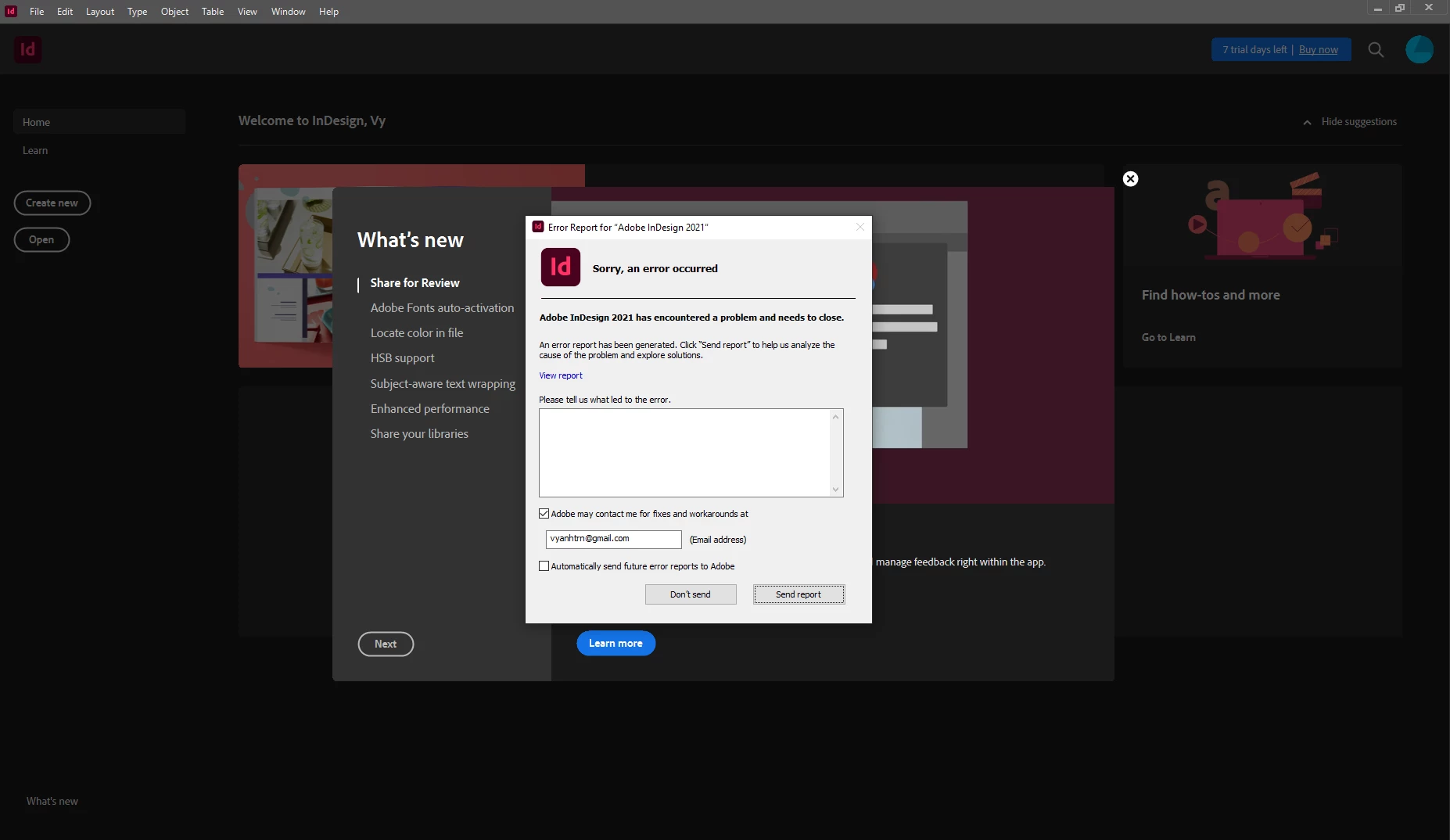Open the View report link
The height and width of the screenshot is (840, 1450).
click(x=561, y=375)
